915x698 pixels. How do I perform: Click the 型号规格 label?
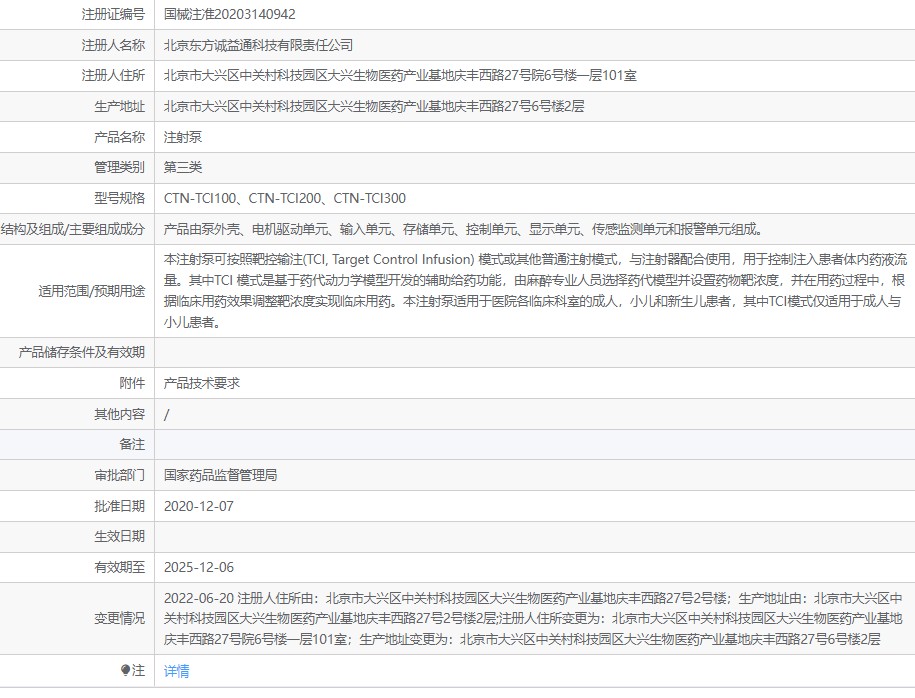(x=120, y=198)
